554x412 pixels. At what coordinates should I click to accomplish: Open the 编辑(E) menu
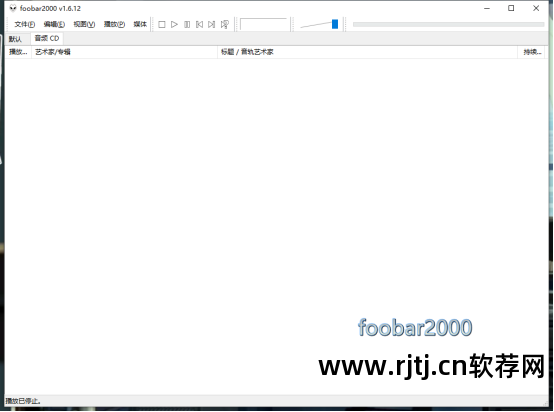tap(54, 24)
